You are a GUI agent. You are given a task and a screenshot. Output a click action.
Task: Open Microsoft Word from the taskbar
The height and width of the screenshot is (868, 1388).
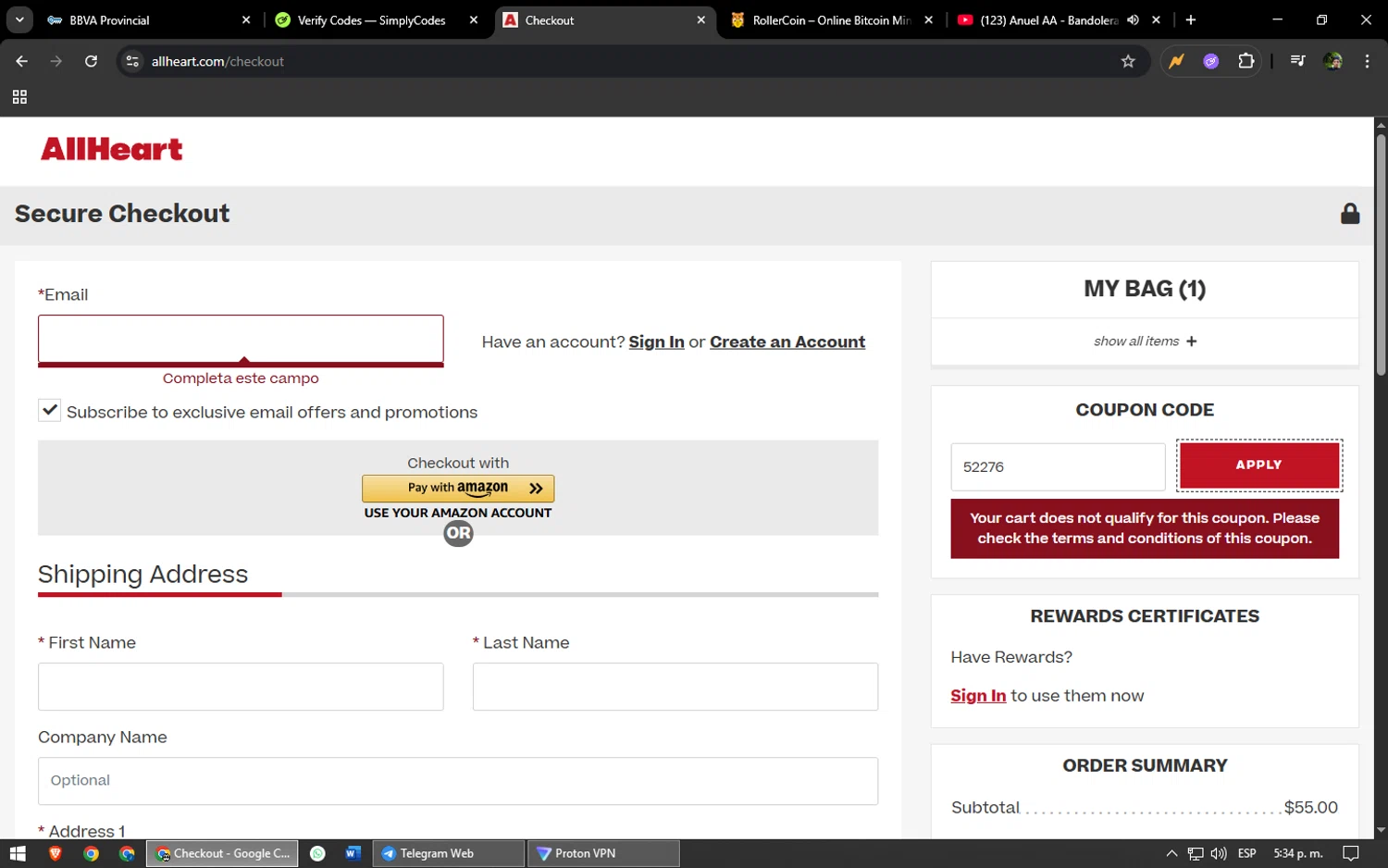click(x=353, y=853)
